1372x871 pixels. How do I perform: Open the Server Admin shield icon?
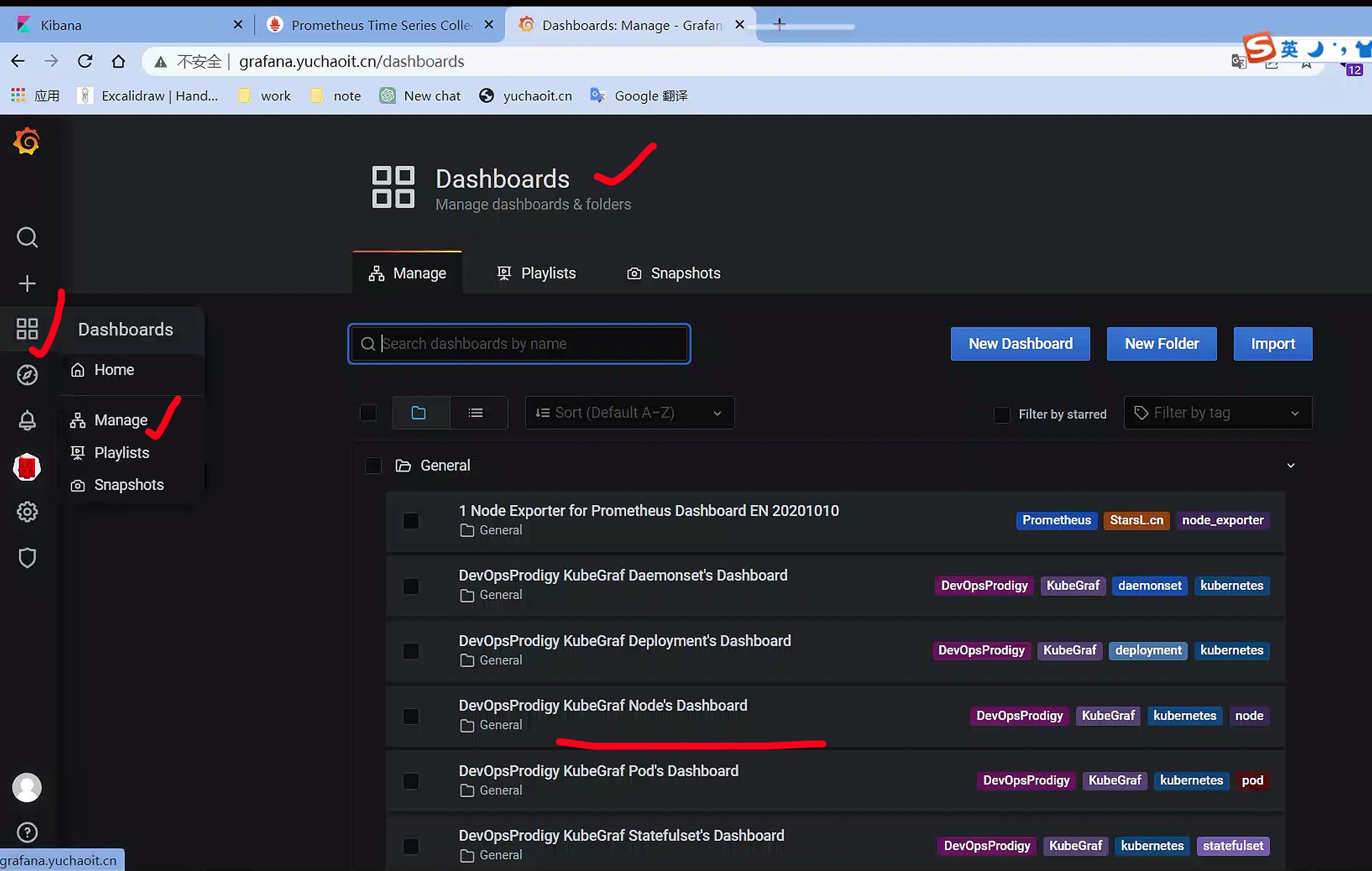click(x=27, y=558)
